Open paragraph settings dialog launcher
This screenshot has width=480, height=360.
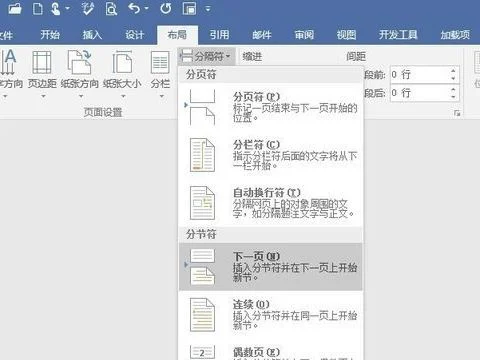coord(457,114)
